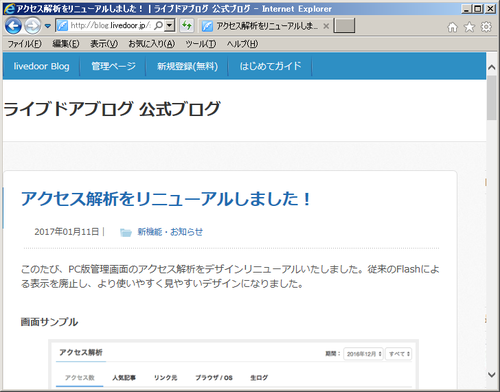Open the article title アクセス解析をリニューアルしました！

point(166,199)
